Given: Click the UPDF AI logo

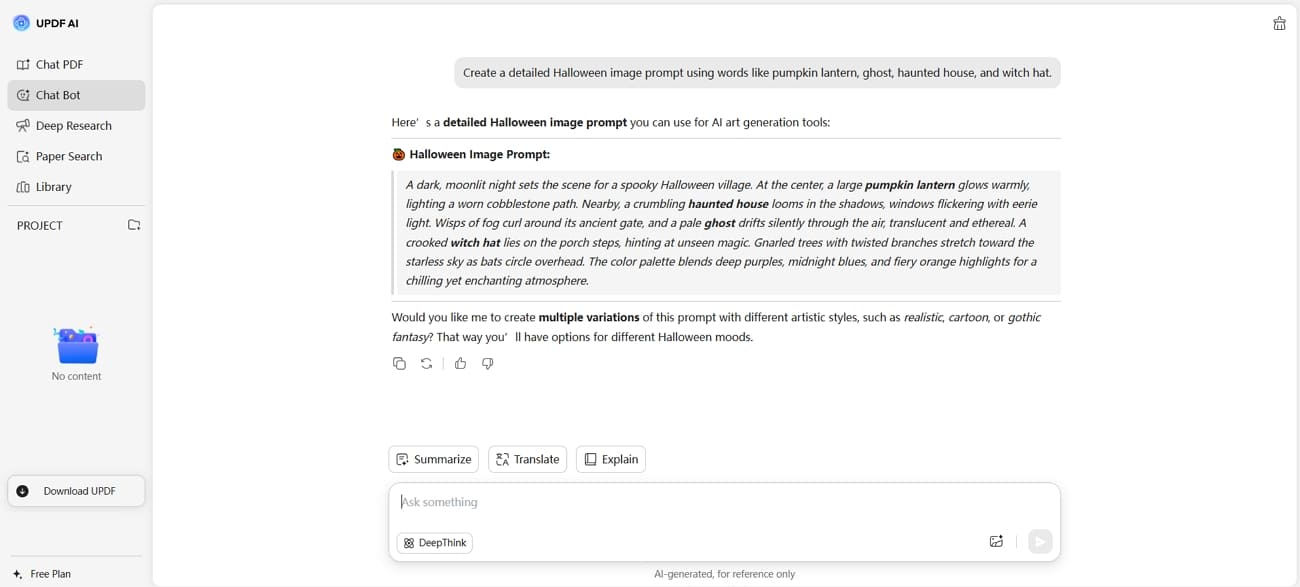Looking at the screenshot, I should 22,23.
